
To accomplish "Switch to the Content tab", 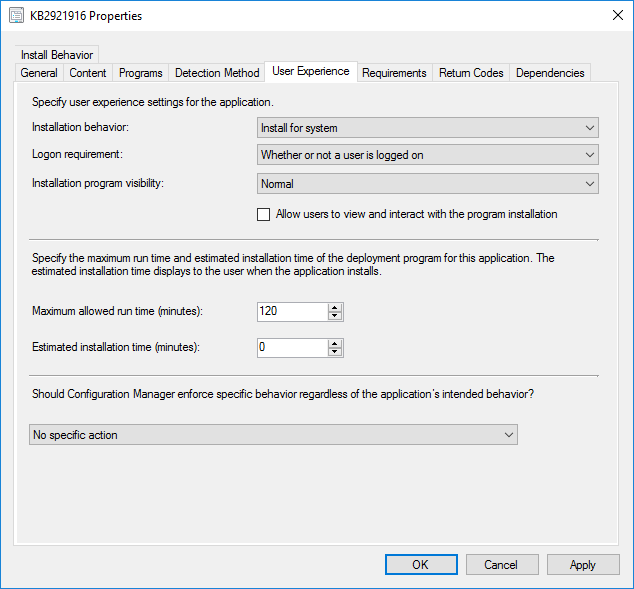I will pos(87,73).
